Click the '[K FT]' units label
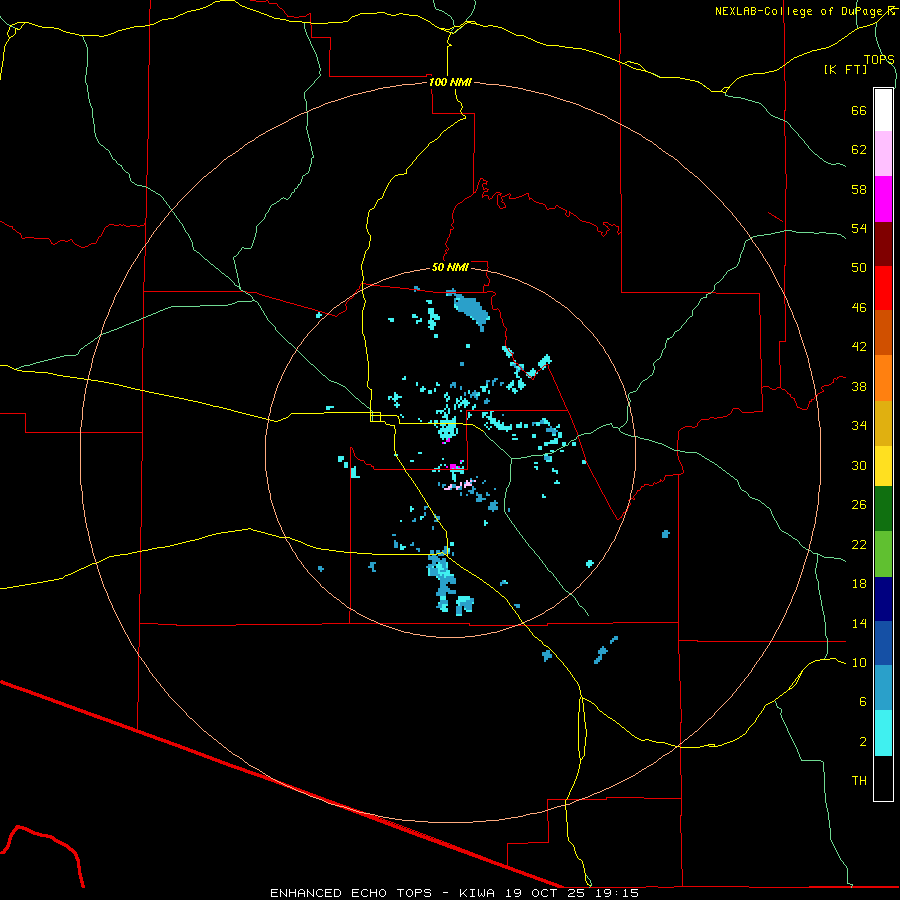 [x=845, y=69]
